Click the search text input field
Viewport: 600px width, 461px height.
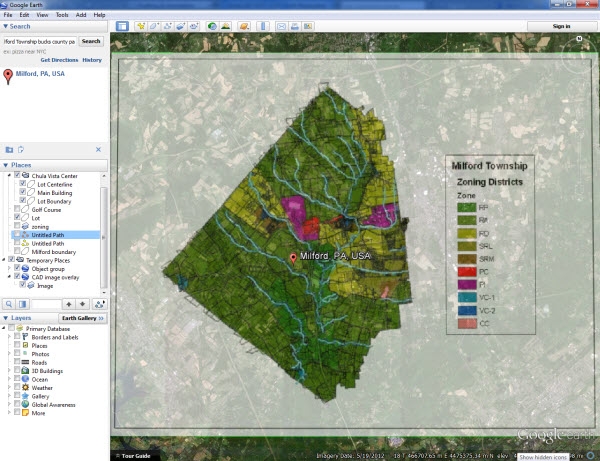click(39, 41)
